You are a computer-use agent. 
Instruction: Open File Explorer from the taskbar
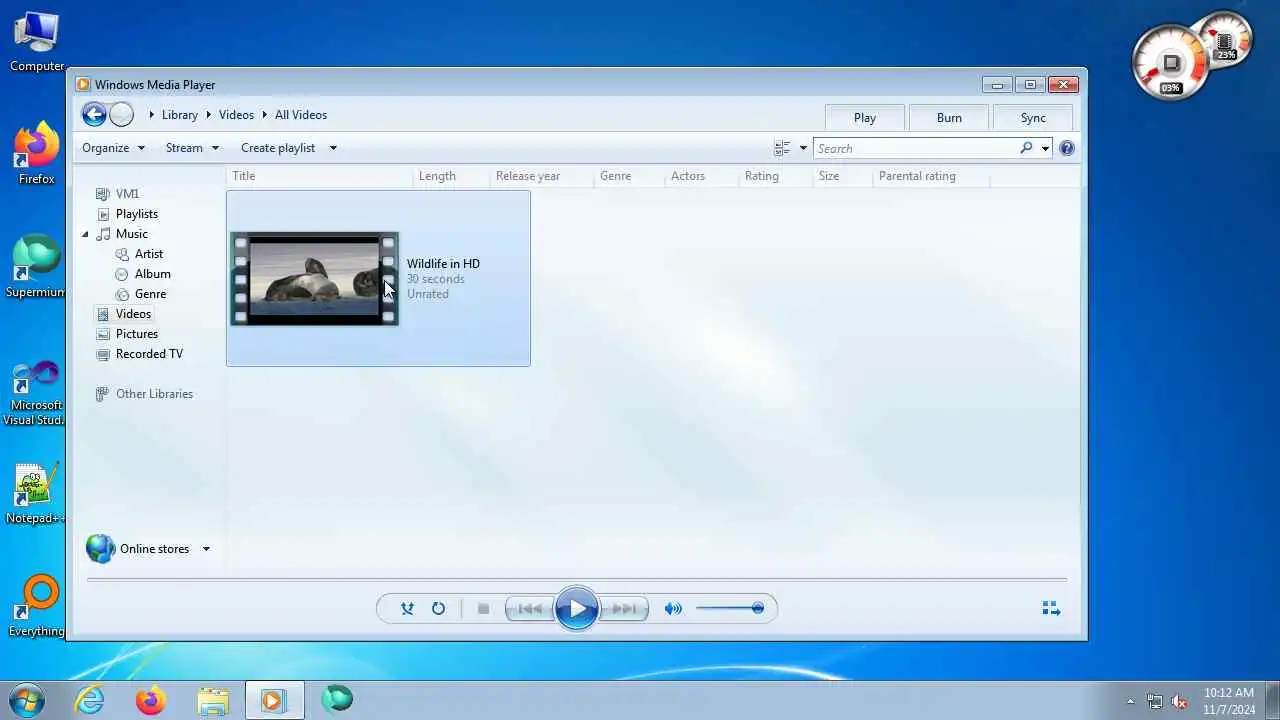[213, 700]
